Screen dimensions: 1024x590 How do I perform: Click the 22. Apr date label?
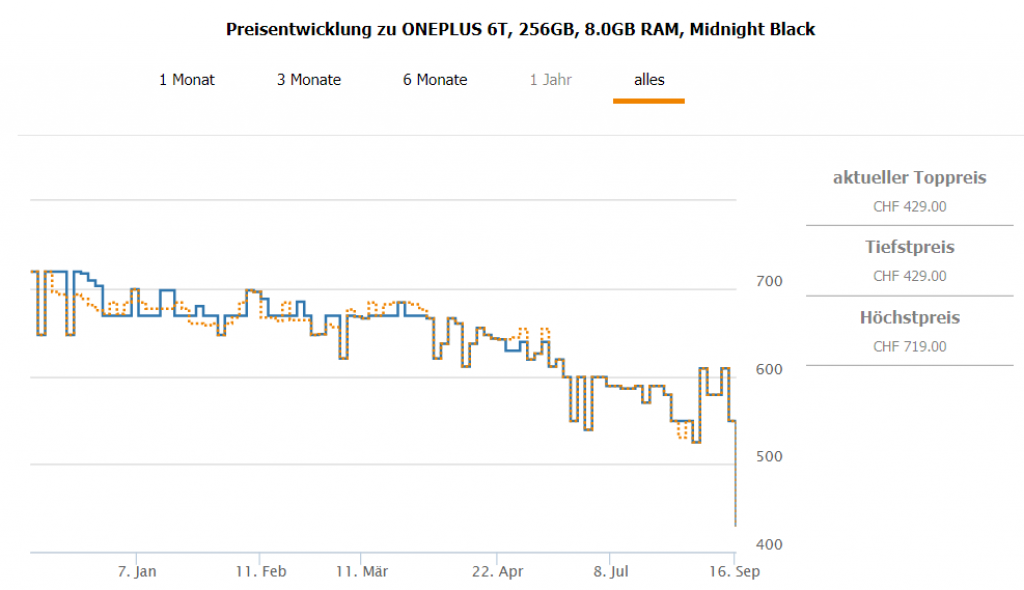497,572
